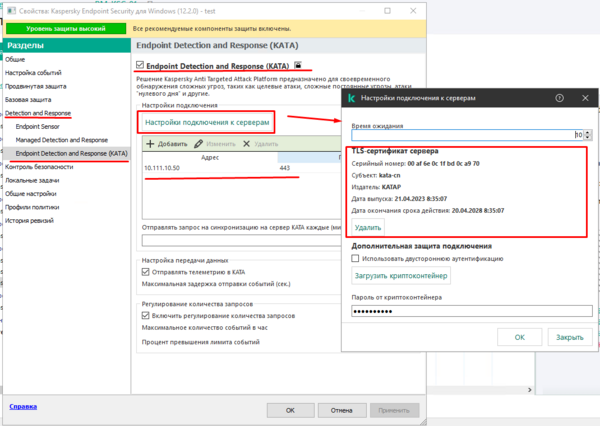Close the server connection settings dialog with X

pyautogui.click(x=580, y=98)
